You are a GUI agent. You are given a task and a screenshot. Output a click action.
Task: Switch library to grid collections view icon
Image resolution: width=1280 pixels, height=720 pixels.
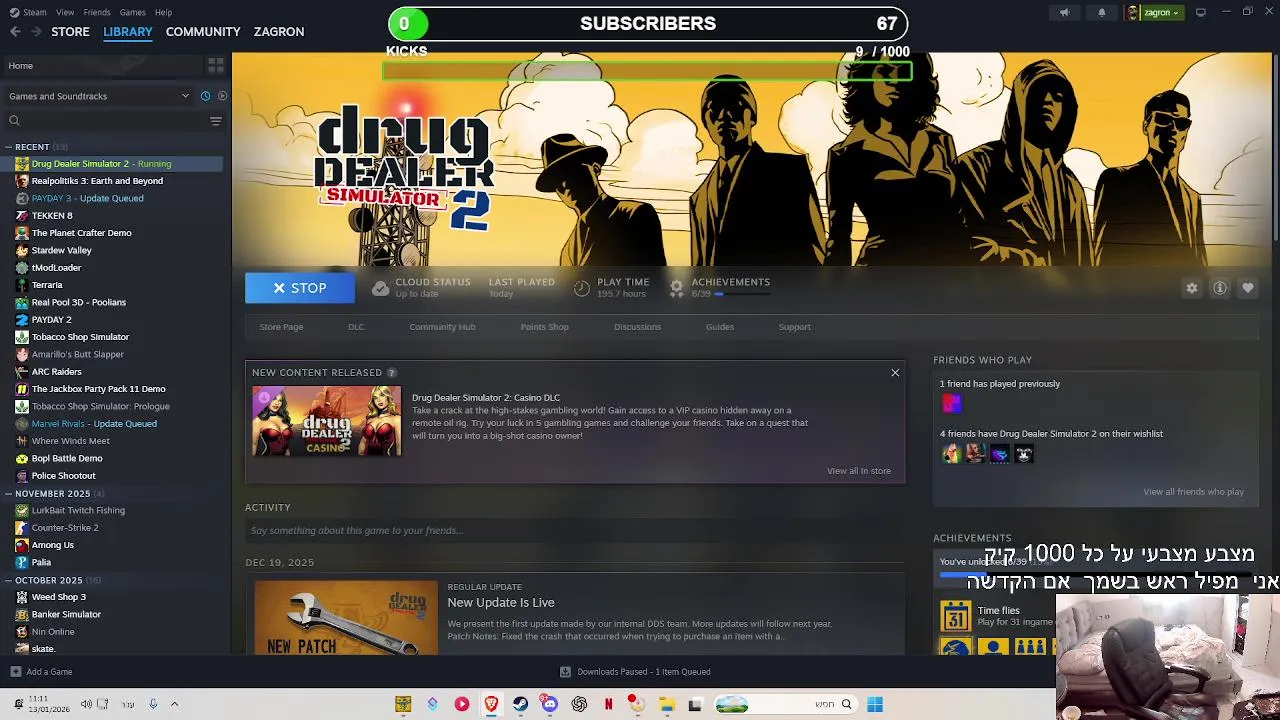(x=215, y=66)
